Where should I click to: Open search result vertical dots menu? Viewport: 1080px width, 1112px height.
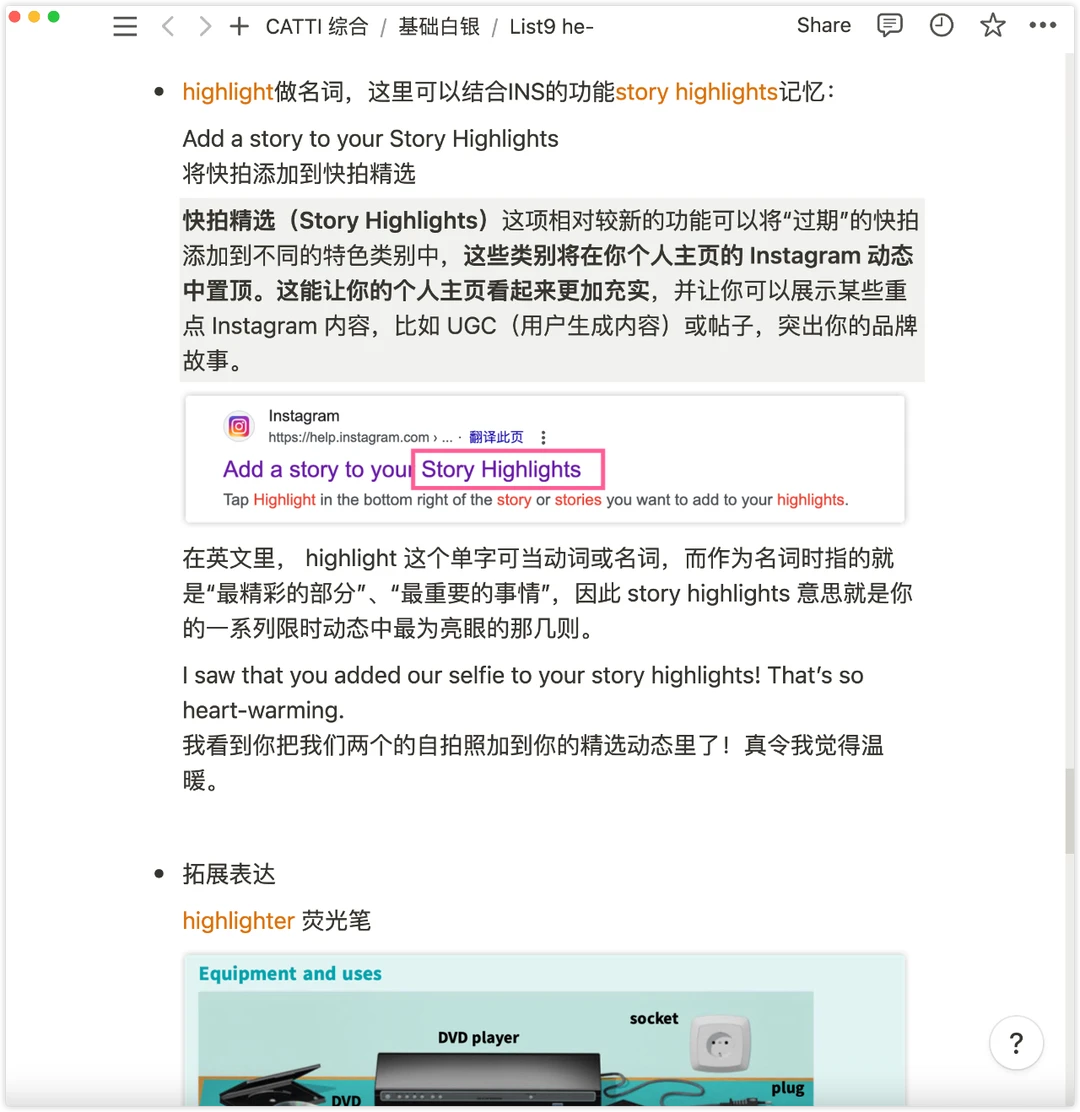coord(543,437)
